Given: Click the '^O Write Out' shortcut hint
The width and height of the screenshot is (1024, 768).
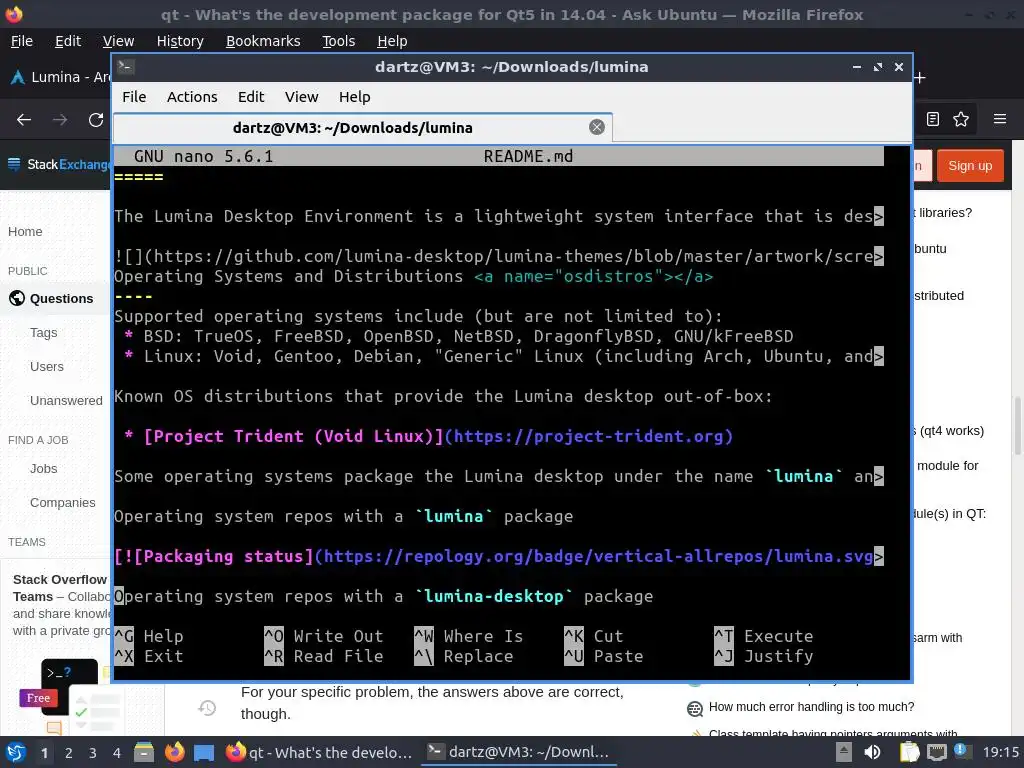Looking at the screenshot, I should (323, 635).
